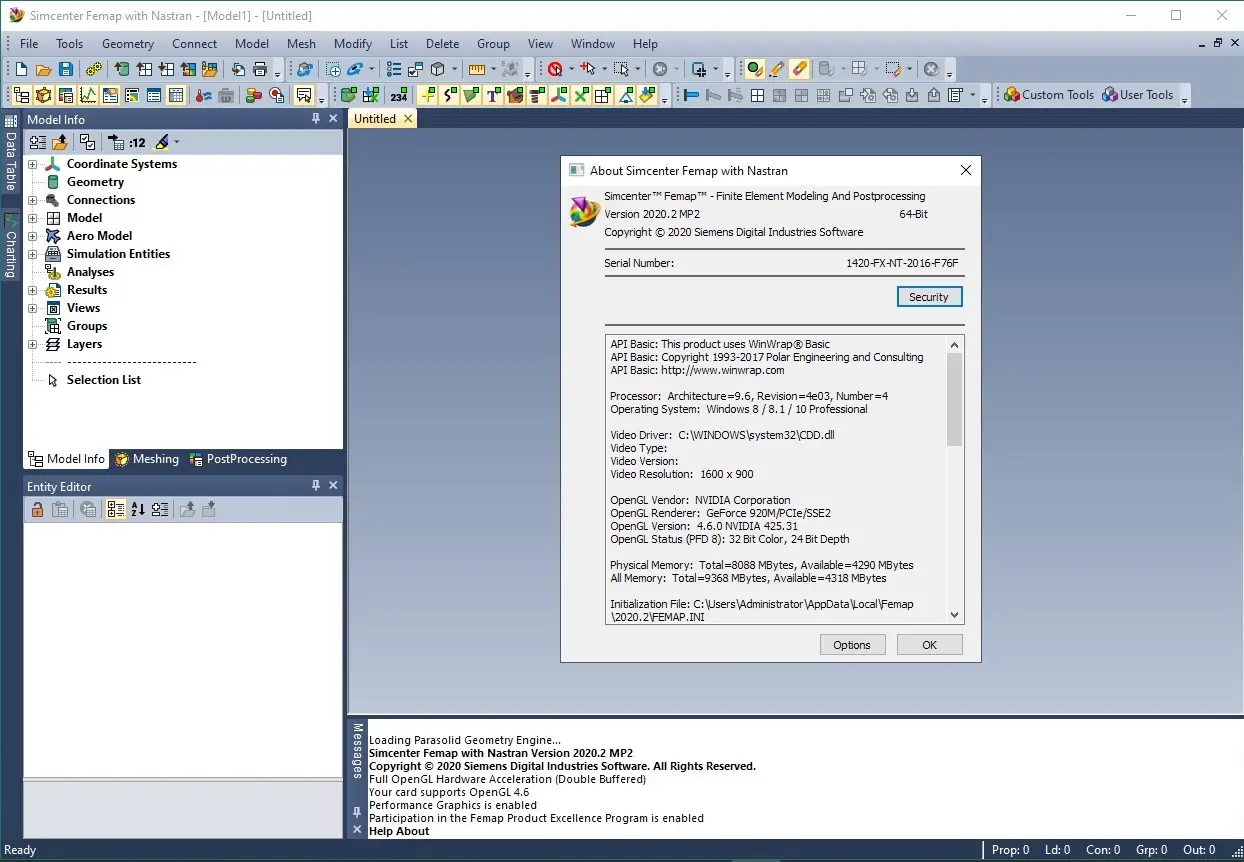1244x862 pixels.
Task: Click the yellow pencil highlight icon
Action: pos(777,69)
